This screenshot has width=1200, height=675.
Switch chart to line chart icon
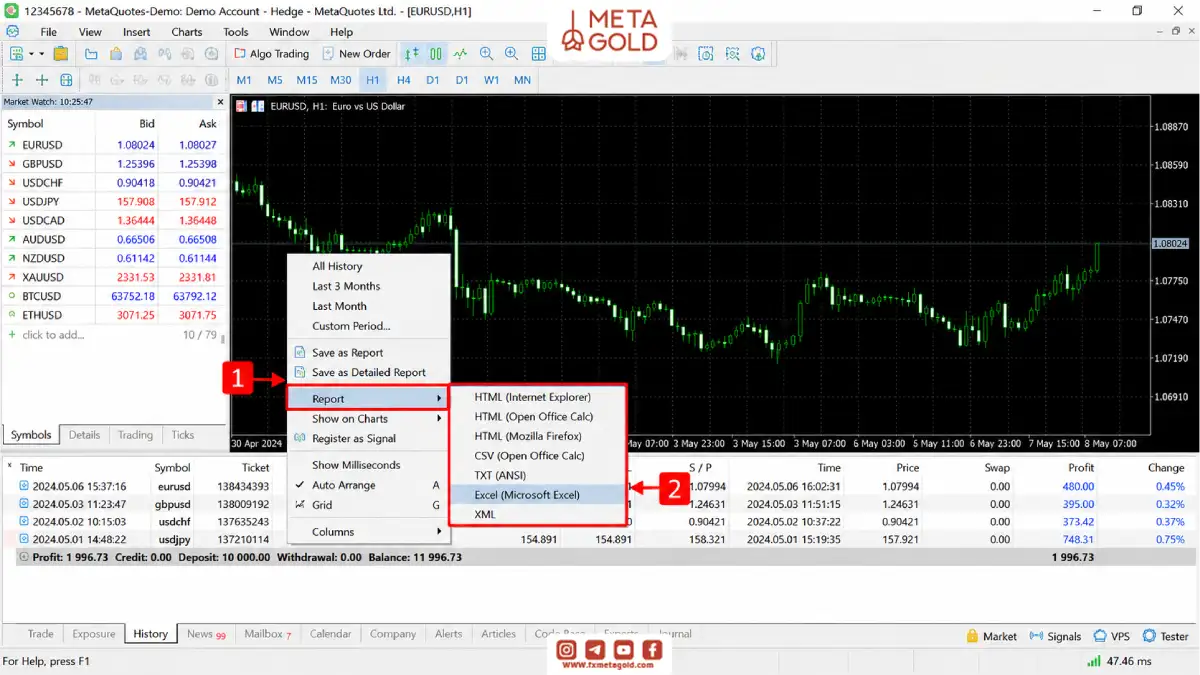click(x=460, y=54)
